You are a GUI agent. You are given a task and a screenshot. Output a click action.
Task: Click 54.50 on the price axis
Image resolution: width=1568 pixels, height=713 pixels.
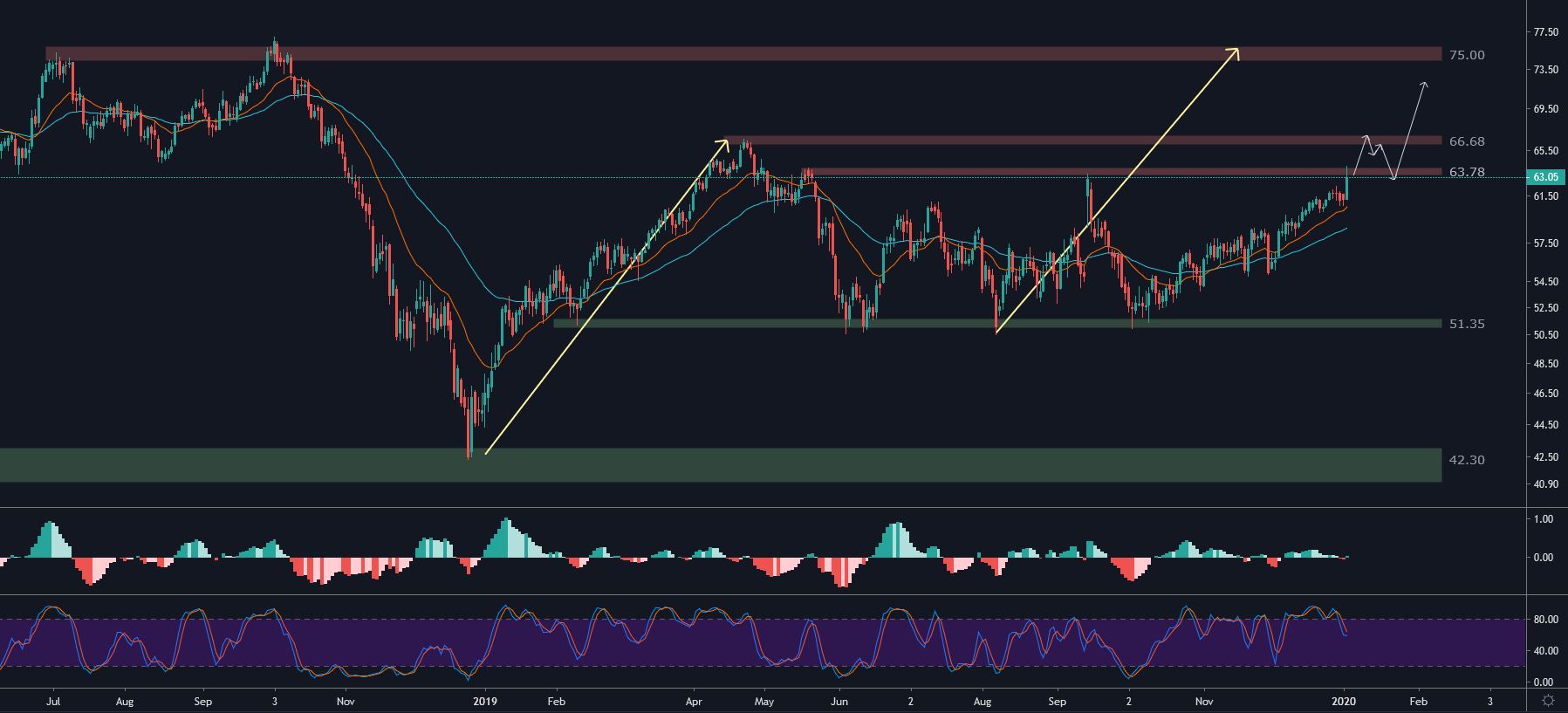point(1545,282)
